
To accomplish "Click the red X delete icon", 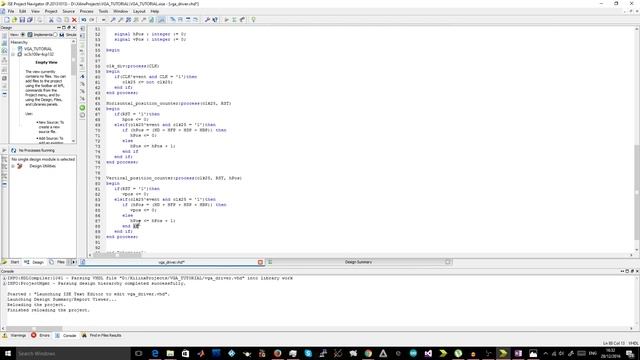I will point(74,20).
